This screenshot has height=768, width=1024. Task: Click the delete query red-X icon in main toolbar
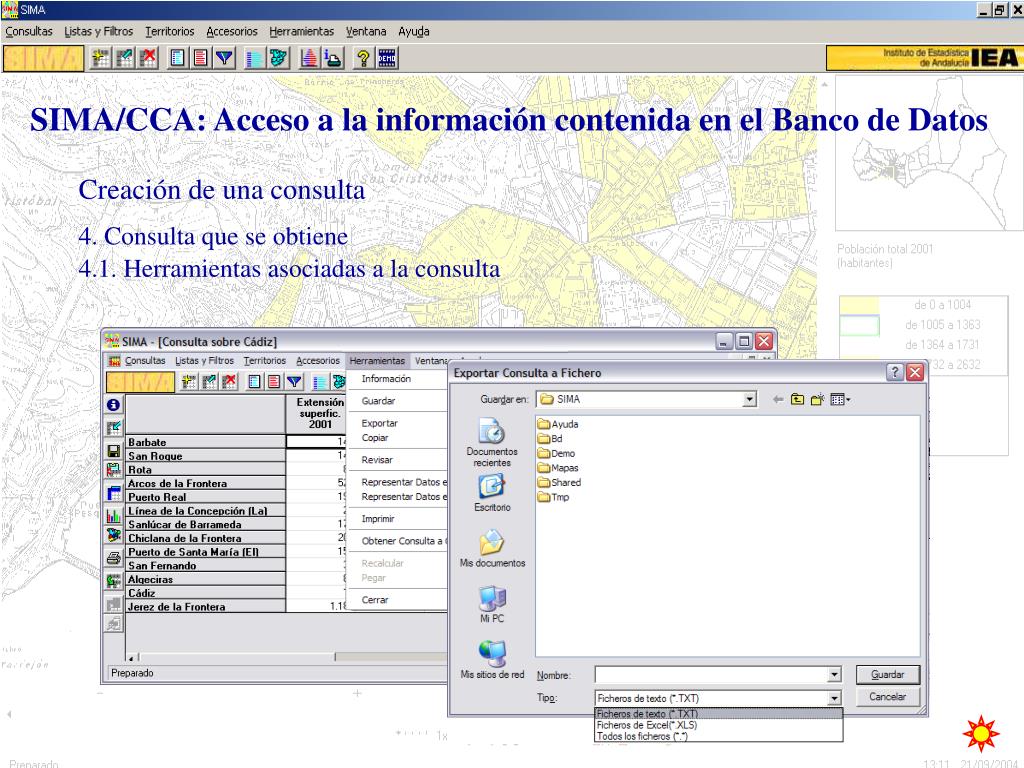[148, 59]
